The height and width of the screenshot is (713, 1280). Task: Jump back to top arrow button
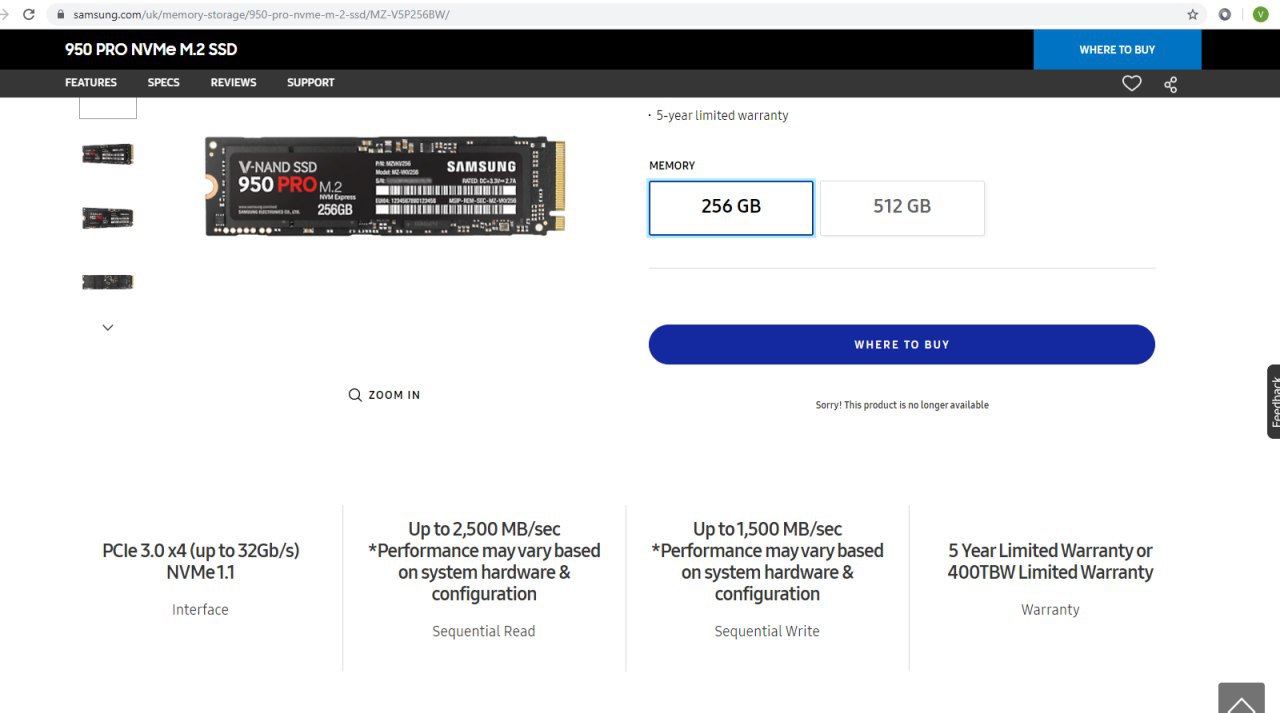(1241, 698)
